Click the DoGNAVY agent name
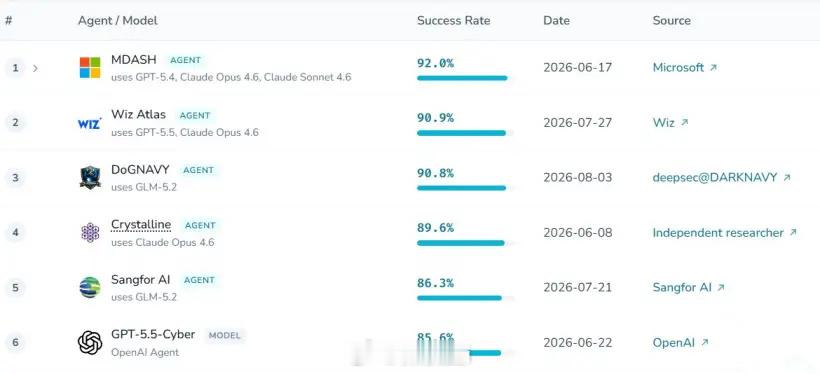 (140, 169)
